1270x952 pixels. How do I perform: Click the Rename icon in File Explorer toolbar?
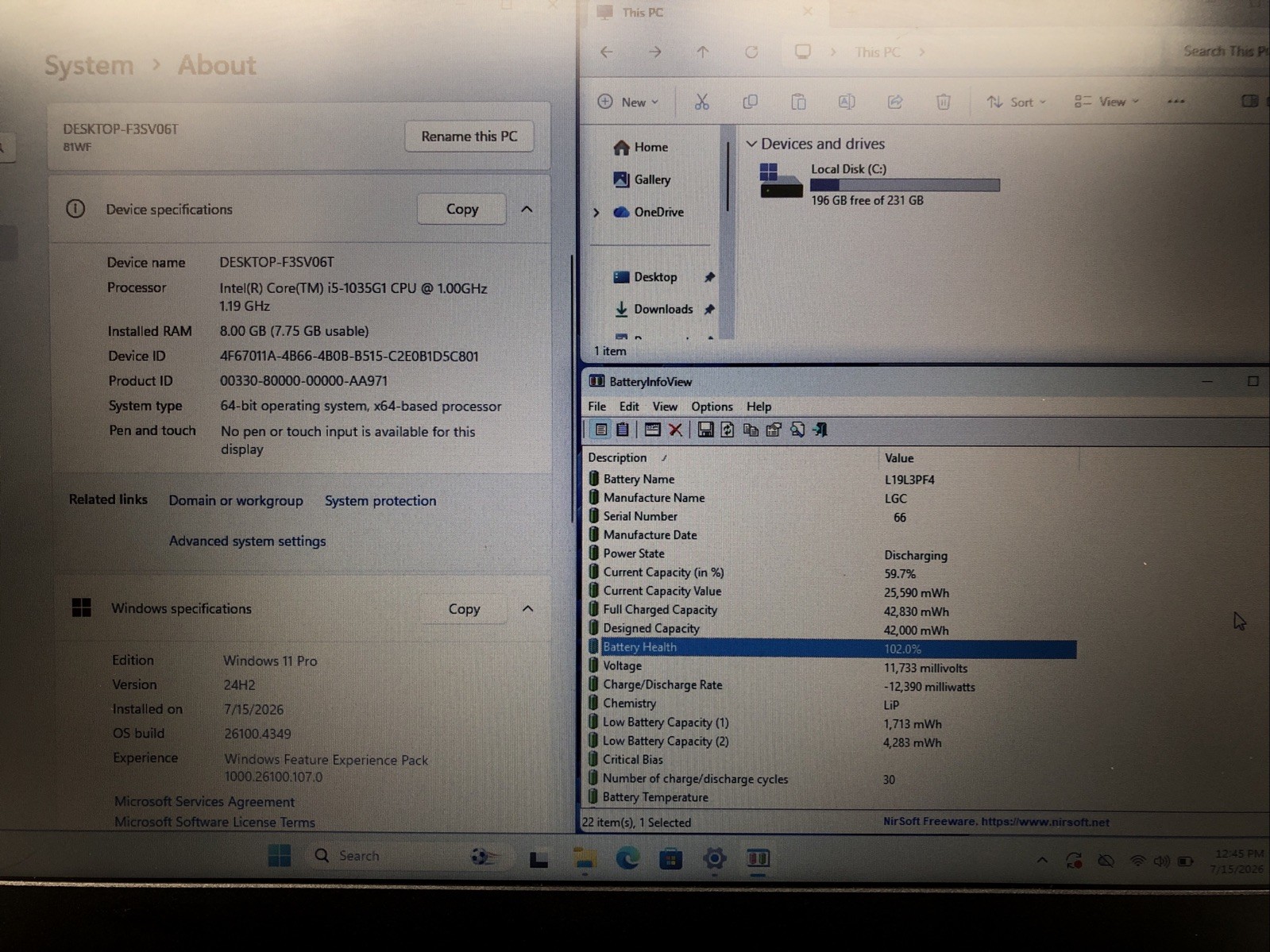click(847, 102)
